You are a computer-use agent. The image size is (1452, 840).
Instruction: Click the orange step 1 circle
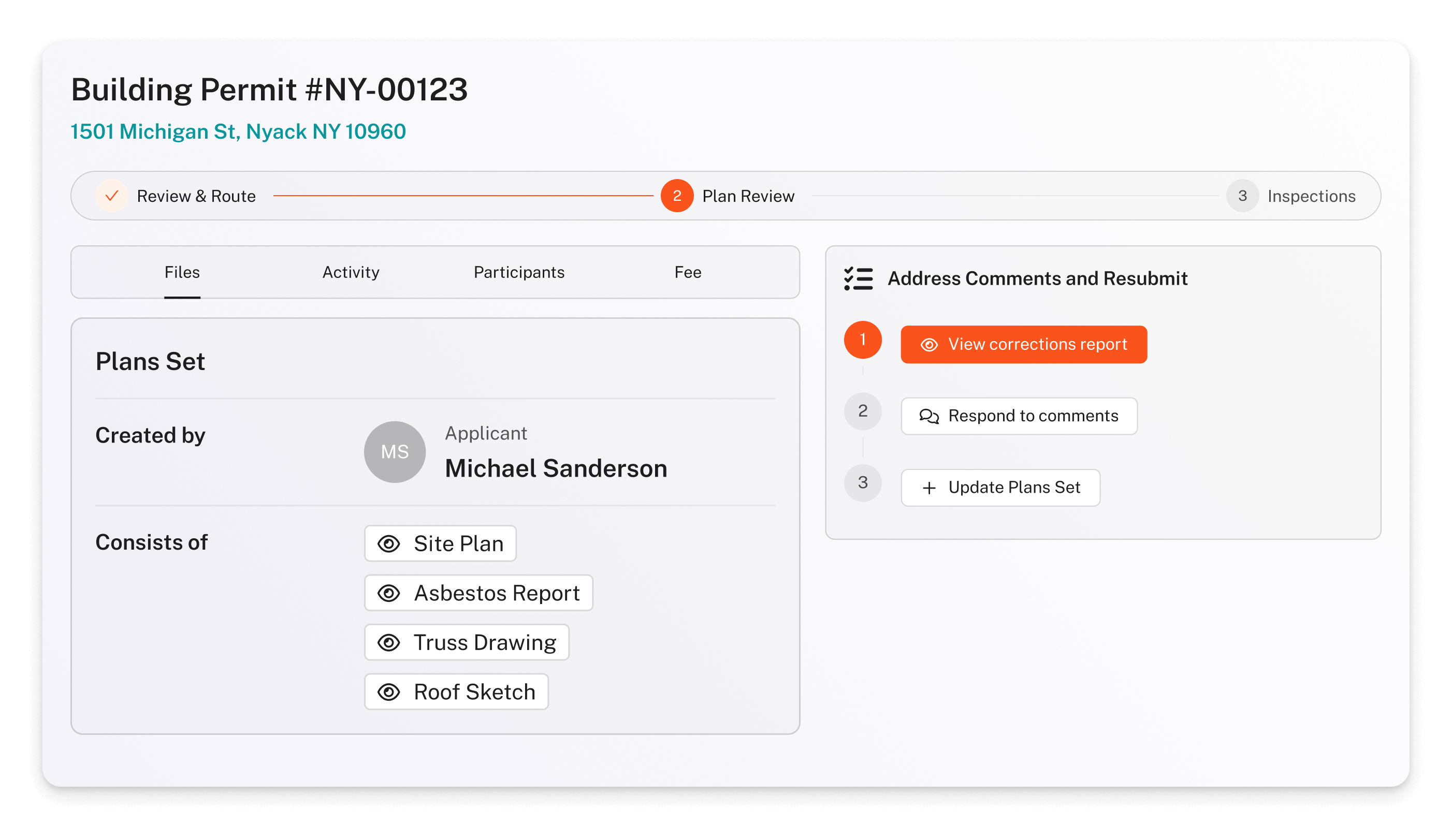click(863, 340)
